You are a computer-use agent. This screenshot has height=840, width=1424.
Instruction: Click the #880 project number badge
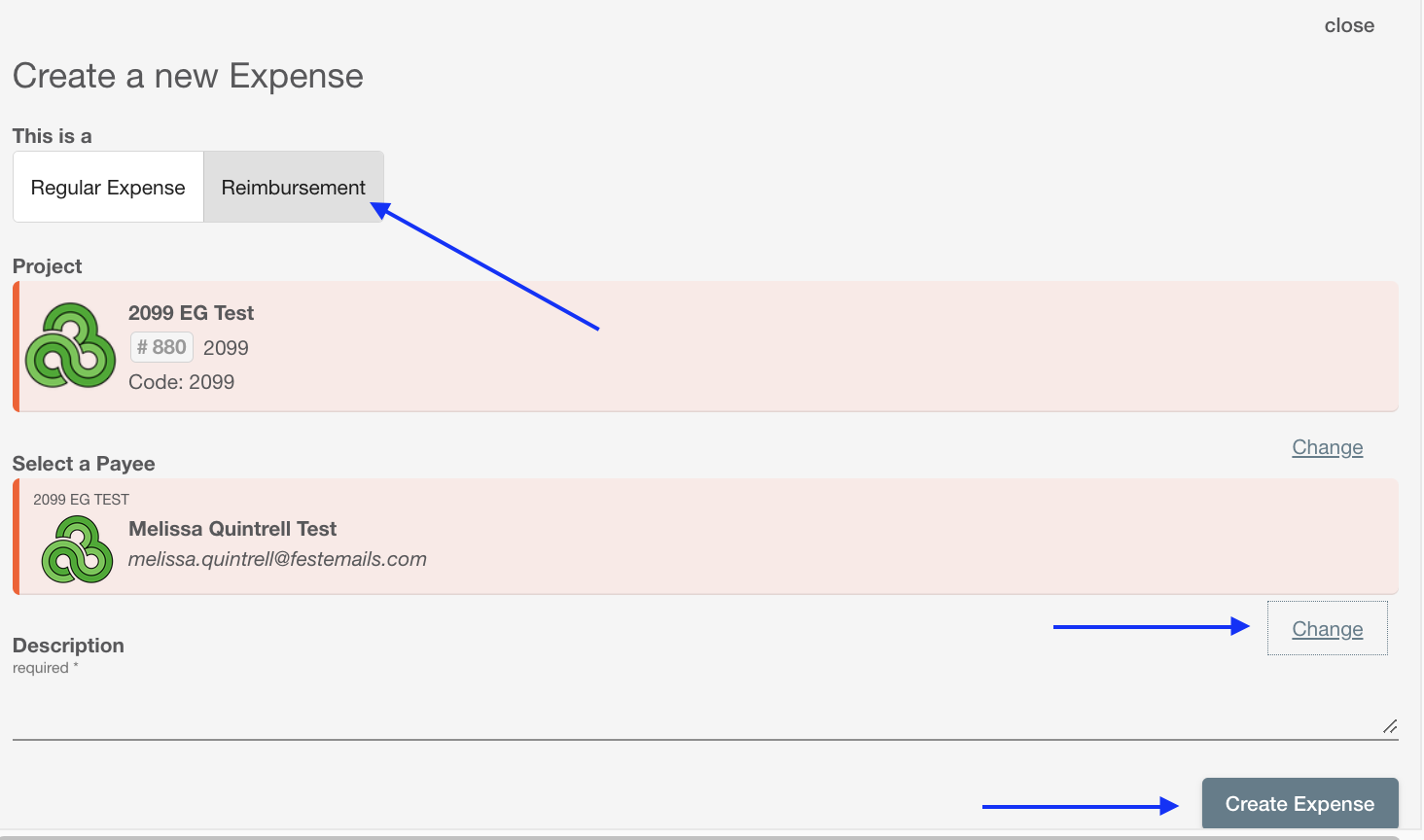(161, 347)
